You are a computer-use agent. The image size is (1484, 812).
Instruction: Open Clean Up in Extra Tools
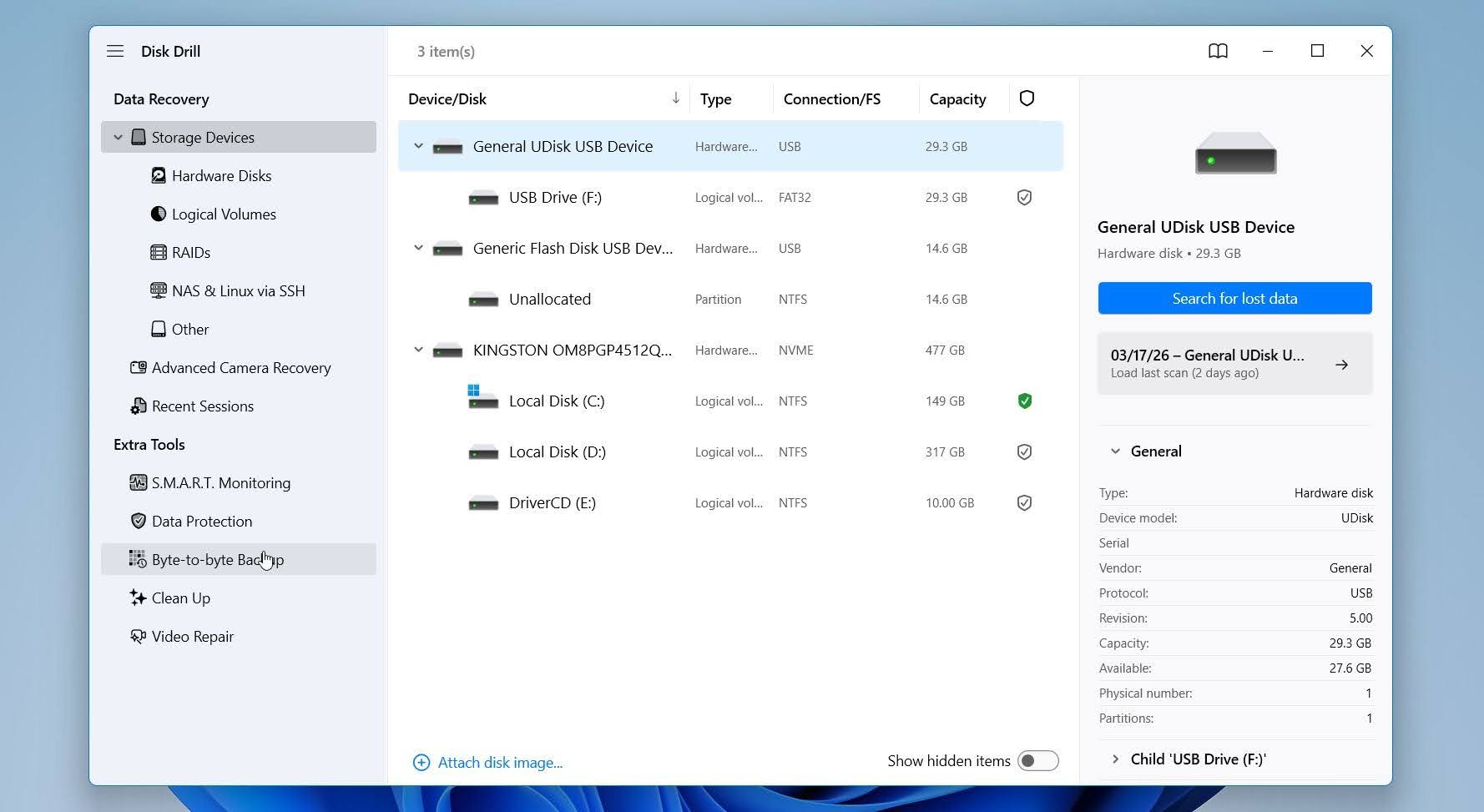(181, 598)
